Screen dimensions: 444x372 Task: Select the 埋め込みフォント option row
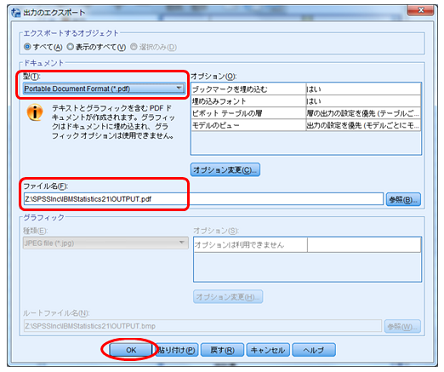306,101
